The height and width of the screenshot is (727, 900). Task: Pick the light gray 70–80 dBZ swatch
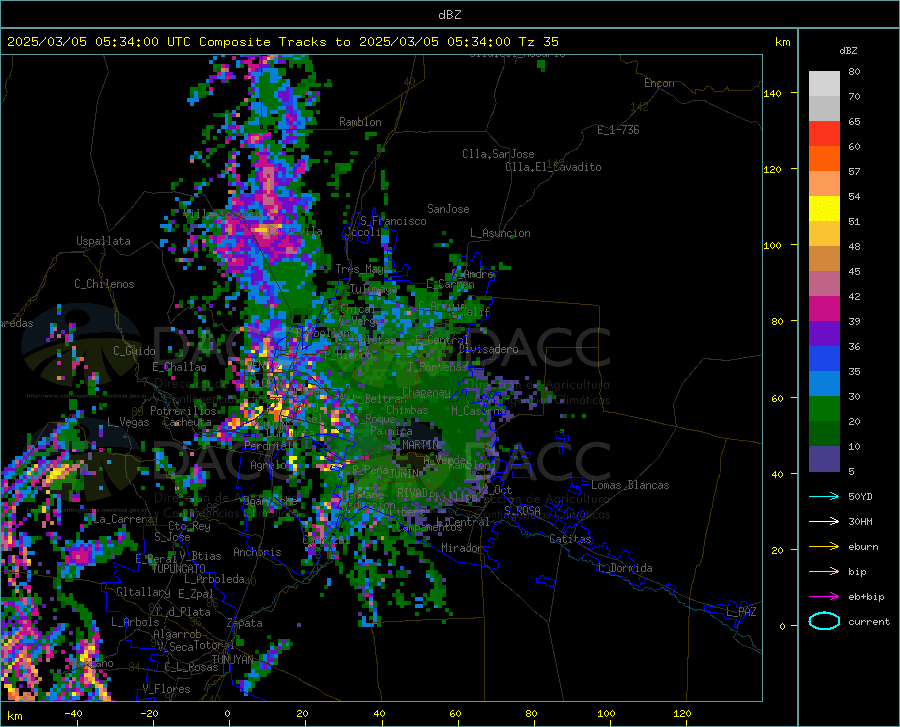coord(824,84)
